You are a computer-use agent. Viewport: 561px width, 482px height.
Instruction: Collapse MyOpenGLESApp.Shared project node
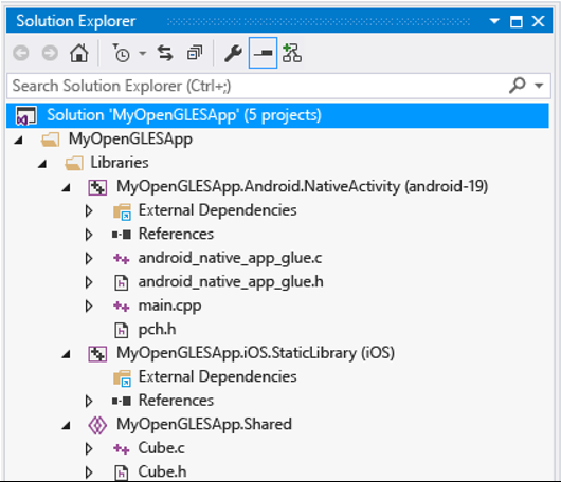click(x=65, y=425)
